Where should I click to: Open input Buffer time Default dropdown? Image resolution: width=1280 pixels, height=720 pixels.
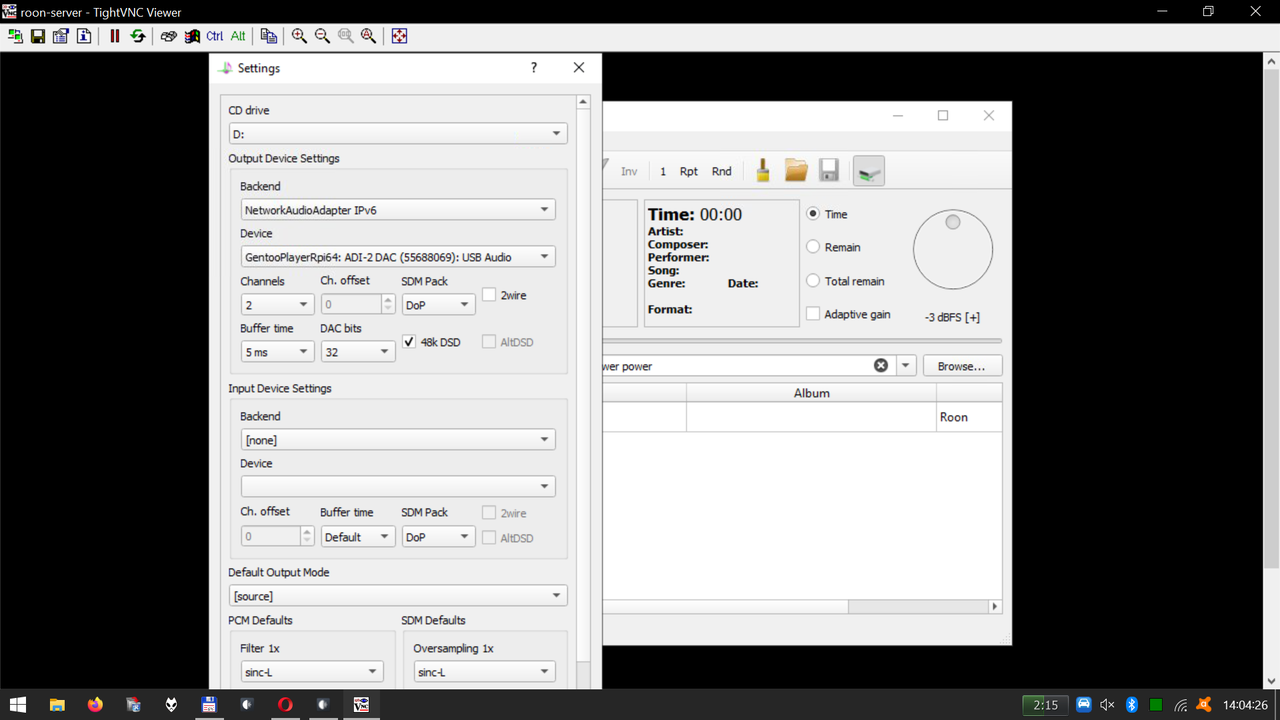[x=358, y=537]
